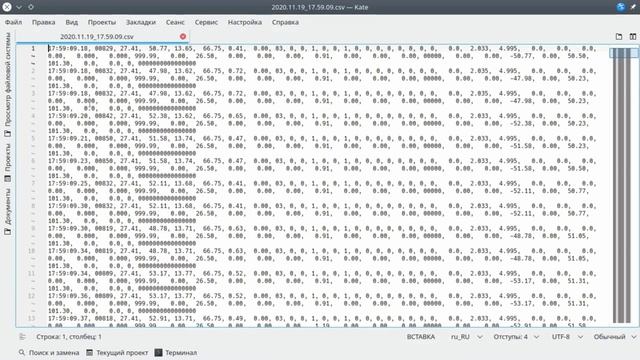Toggle ВСТАВКА insert mode indicator
640x360 pixels.
coord(421,337)
